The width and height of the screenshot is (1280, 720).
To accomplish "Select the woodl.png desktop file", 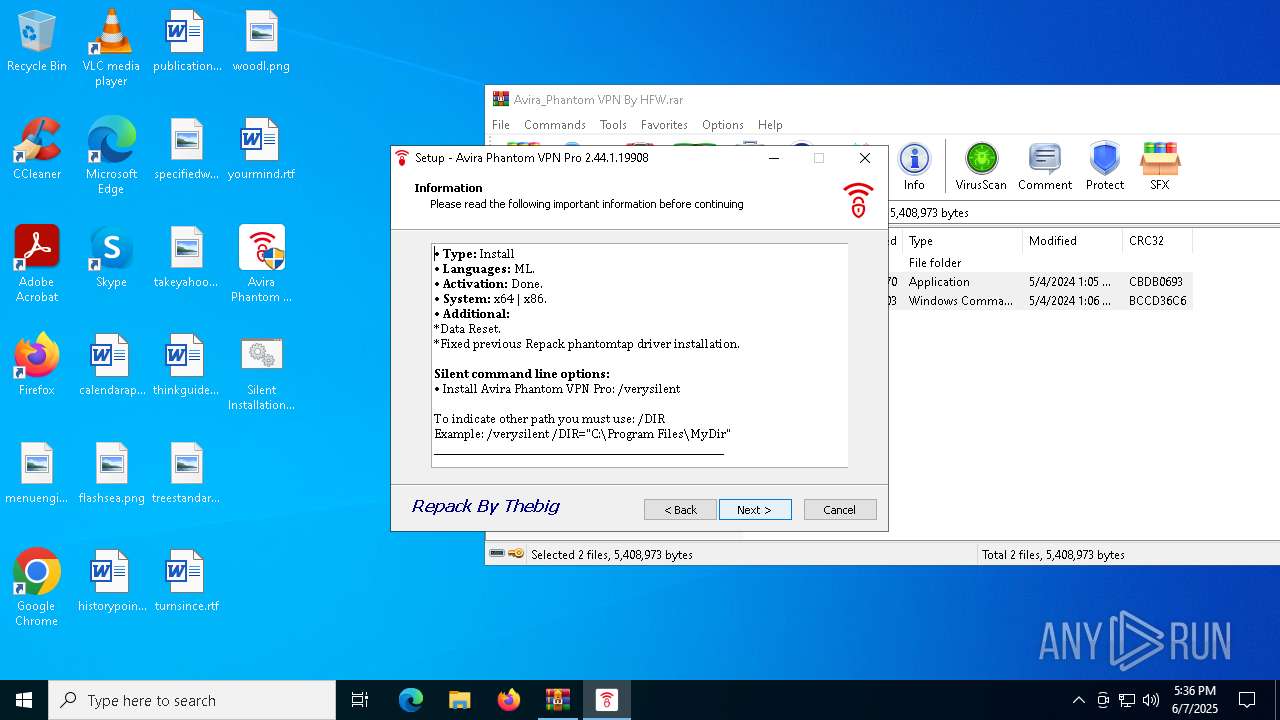I will coord(261,41).
